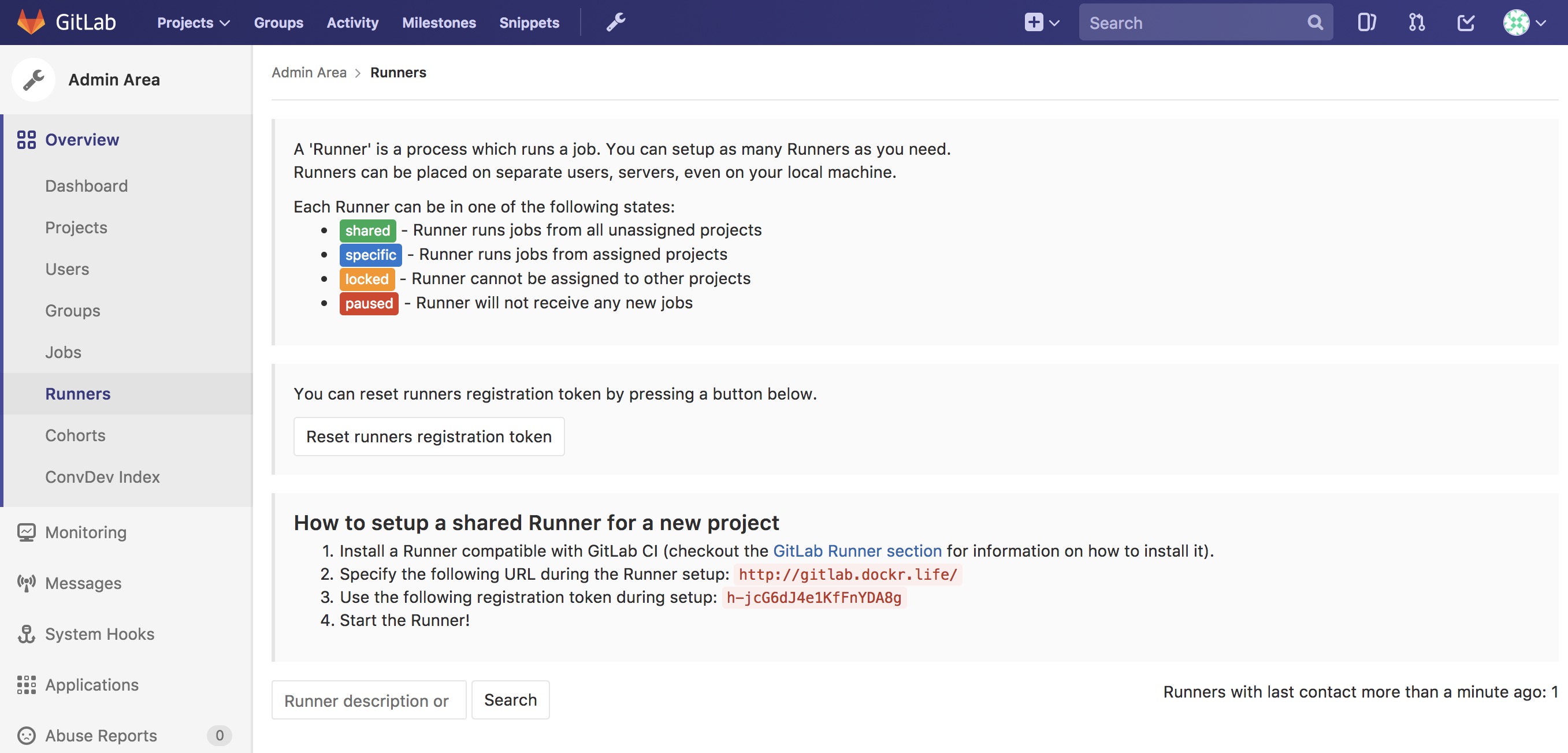The image size is (1568, 753).
Task: Click the Admin Area wrench avatar
Action: (x=34, y=80)
